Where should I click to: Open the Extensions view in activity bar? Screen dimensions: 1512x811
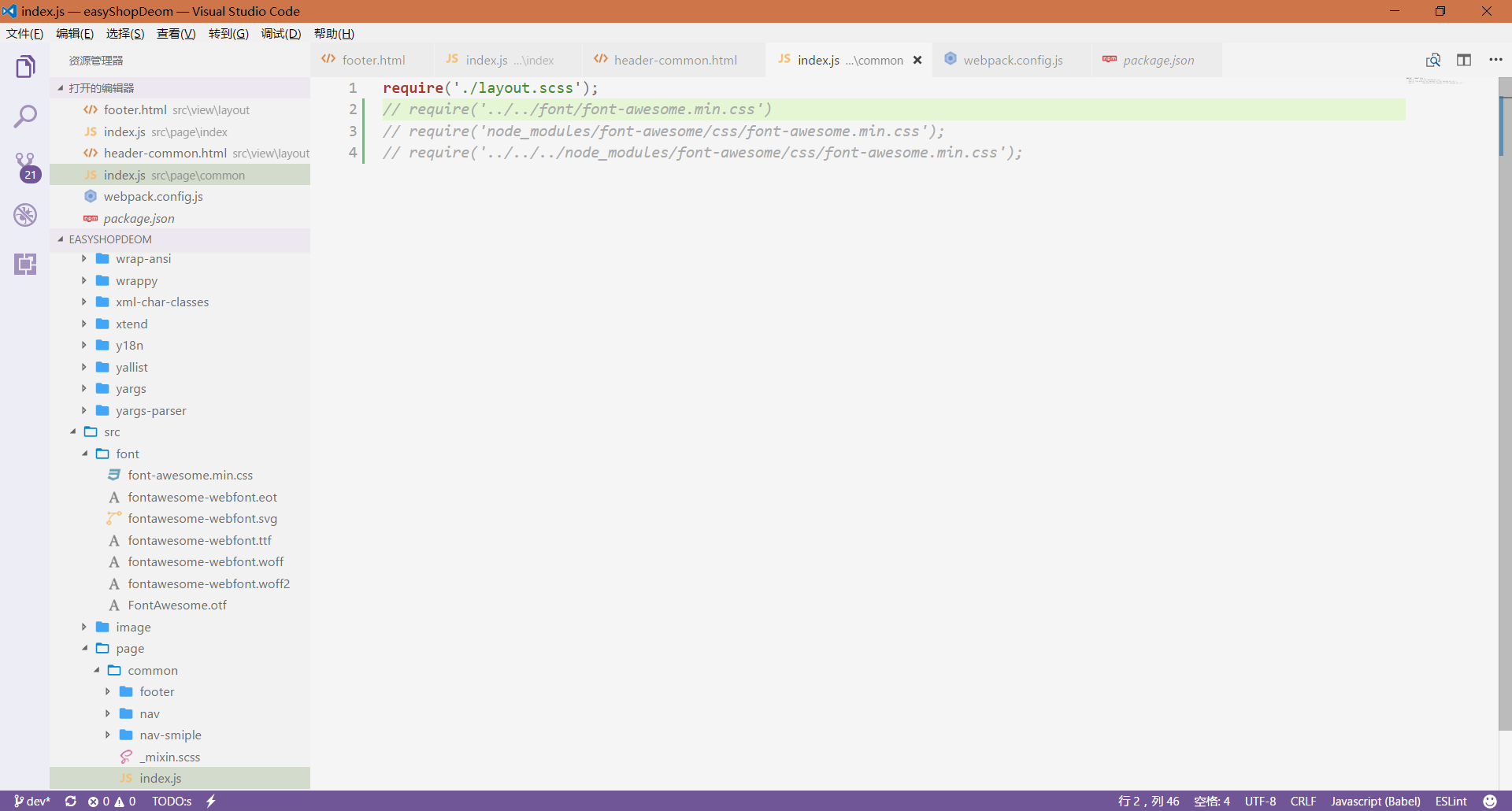(x=25, y=264)
